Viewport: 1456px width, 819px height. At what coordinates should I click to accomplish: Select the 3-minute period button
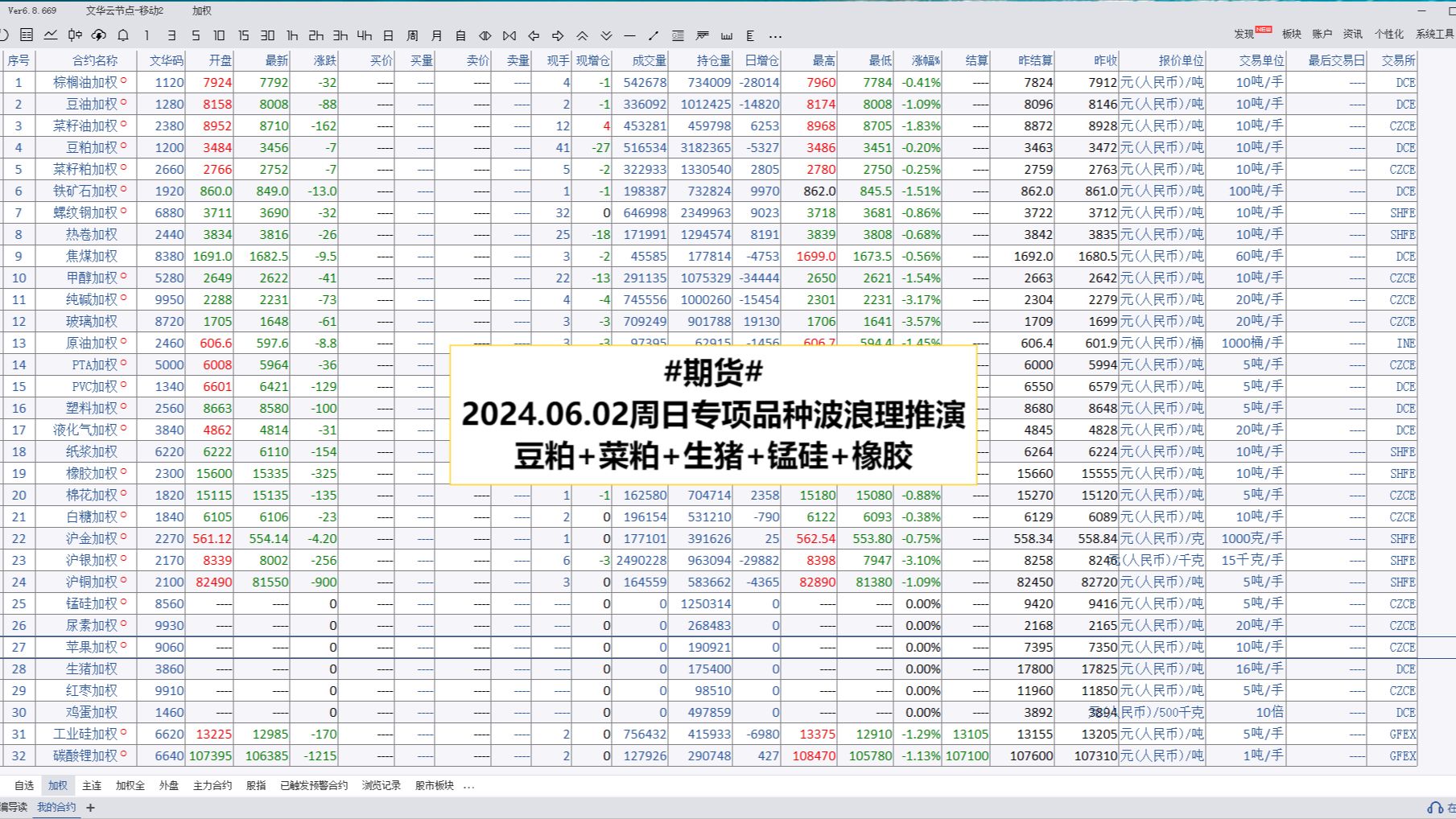pos(171,35)
